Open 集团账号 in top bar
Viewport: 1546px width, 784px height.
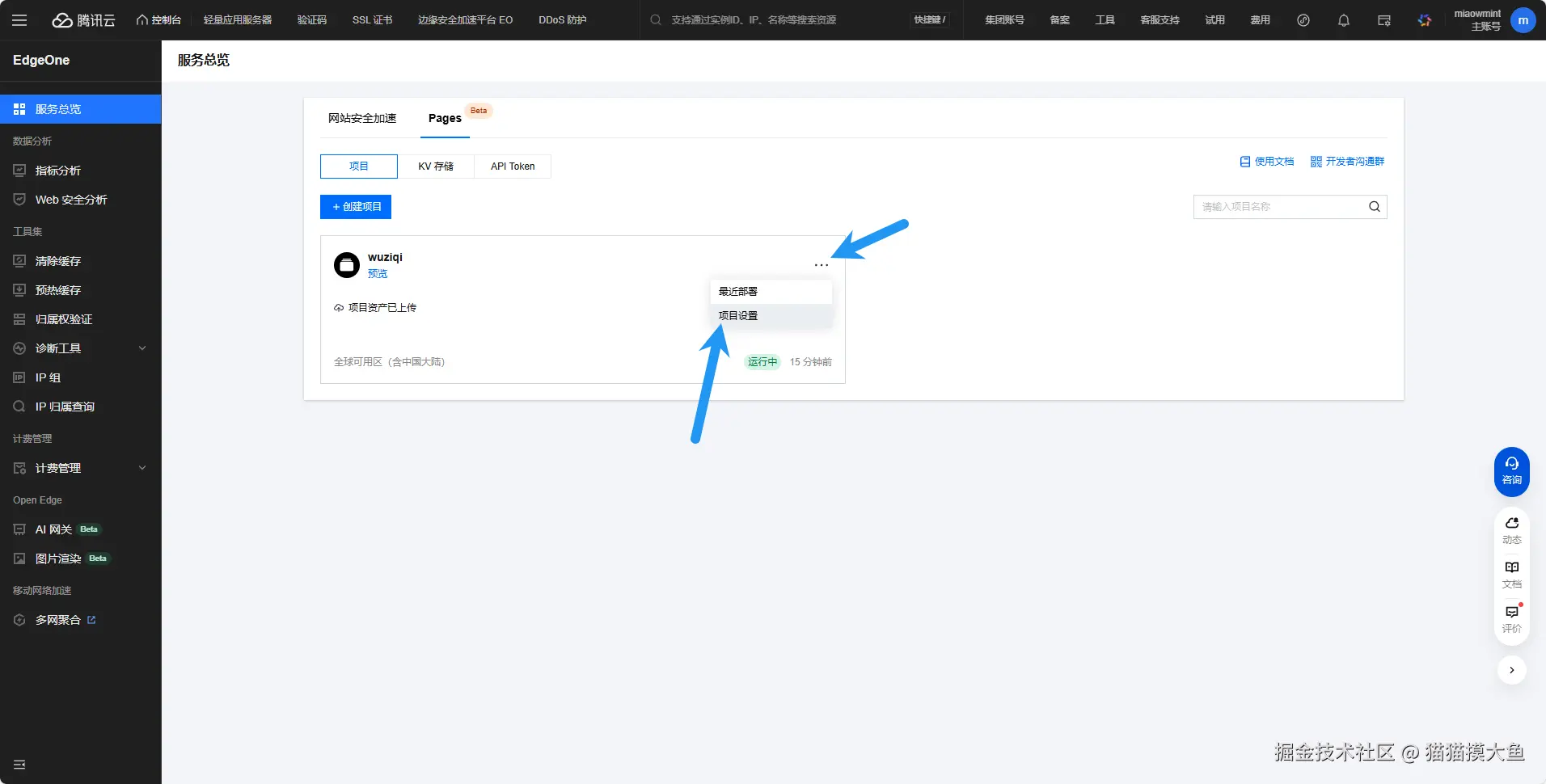(1004, 20)
